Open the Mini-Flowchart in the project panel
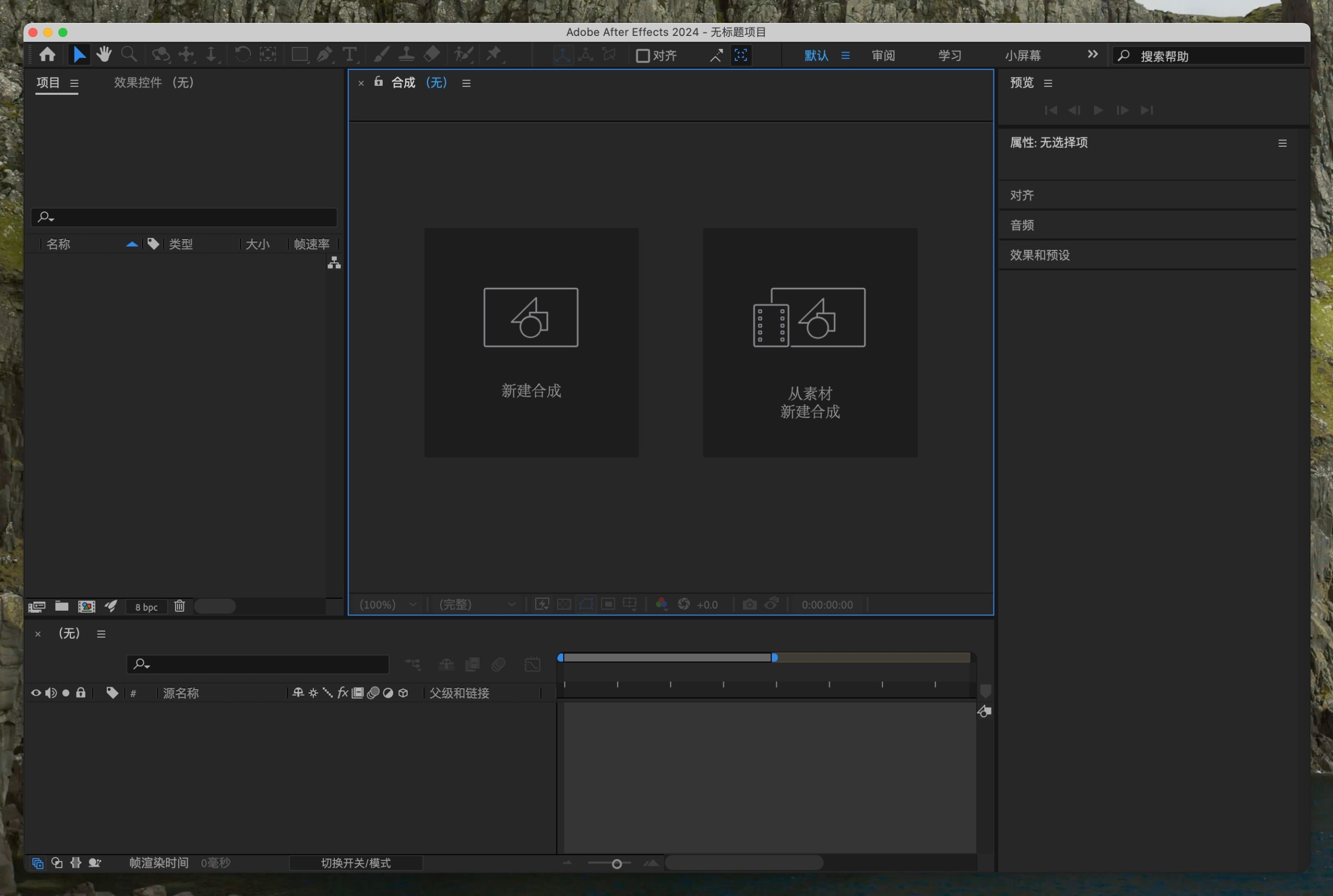The image size is (1333, 896). (334, 263)
